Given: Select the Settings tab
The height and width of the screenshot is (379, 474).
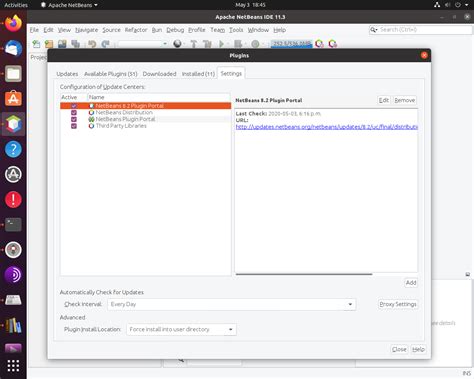Looking at the screenshot, I should 231,73.
